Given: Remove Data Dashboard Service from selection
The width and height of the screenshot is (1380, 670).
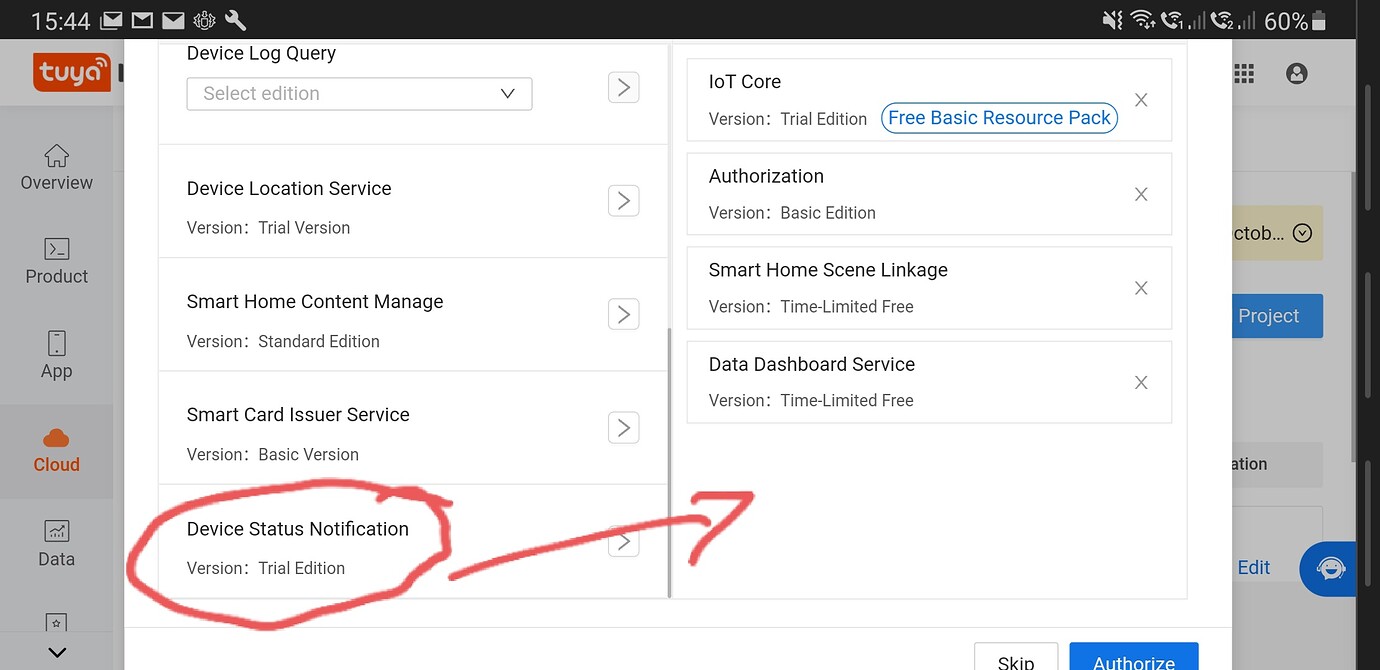Looking at the screenshot, I should click(1141, 382).
